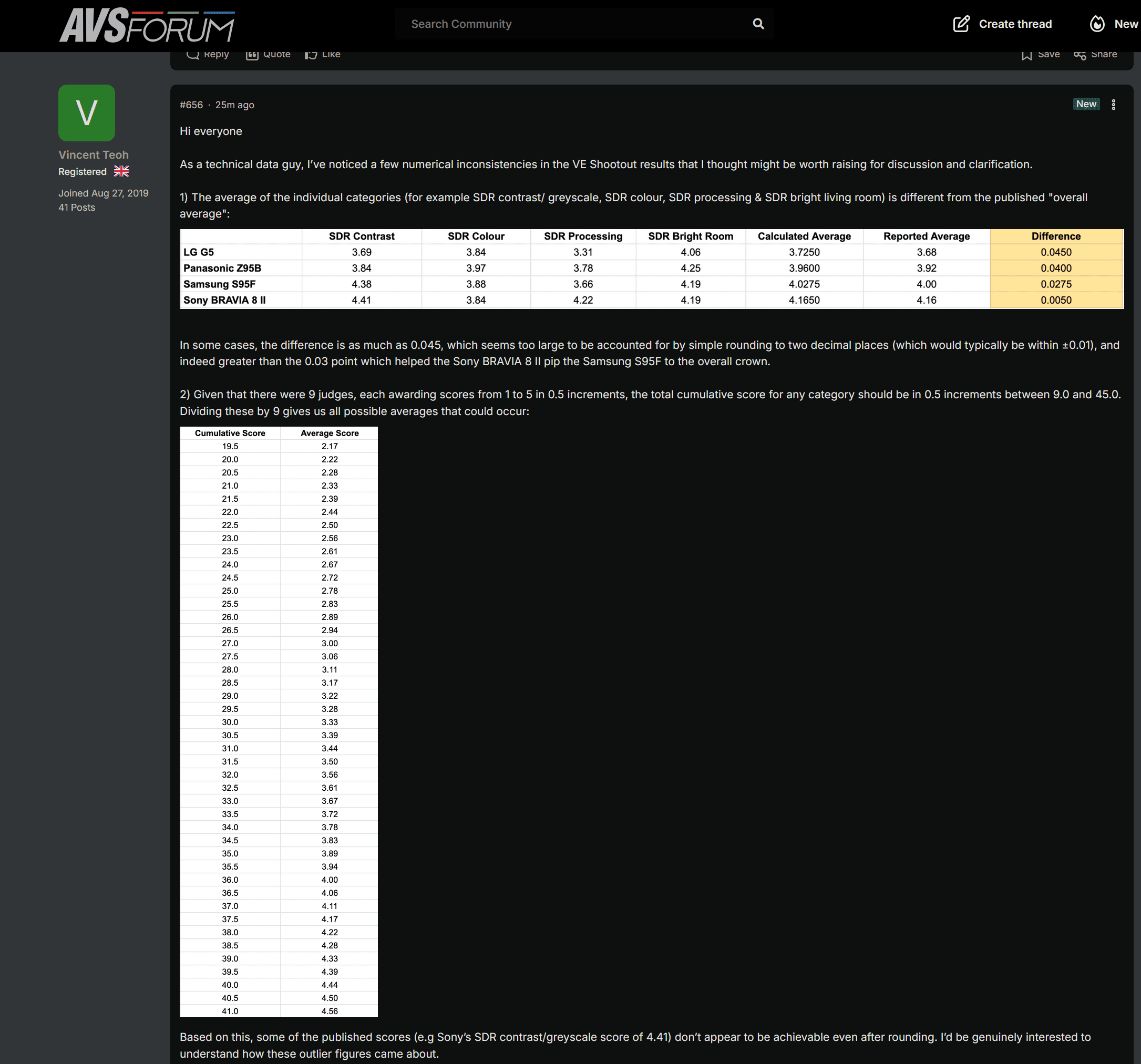
Task: Open the Cumulative Score table image
Action: click(279, 721)
